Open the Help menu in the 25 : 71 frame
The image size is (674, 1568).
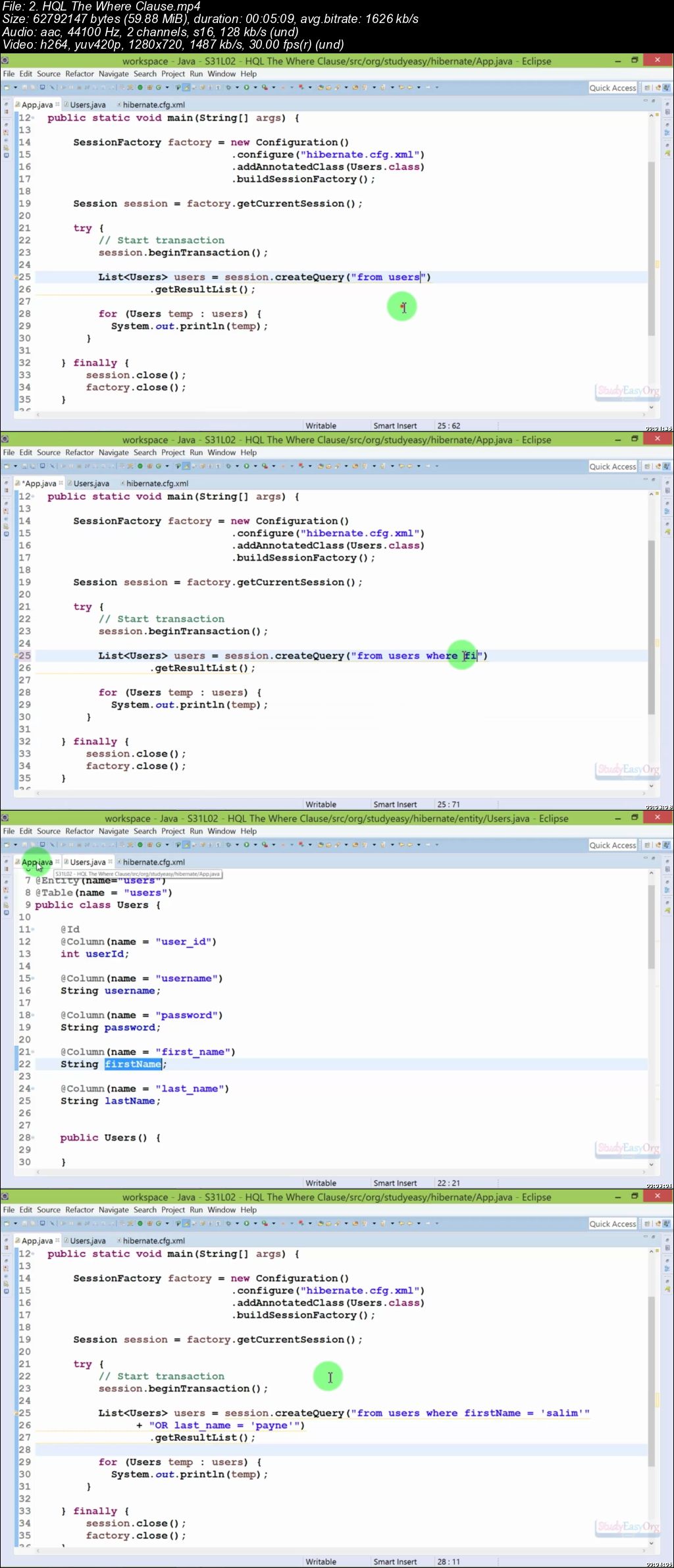(249, 452)
